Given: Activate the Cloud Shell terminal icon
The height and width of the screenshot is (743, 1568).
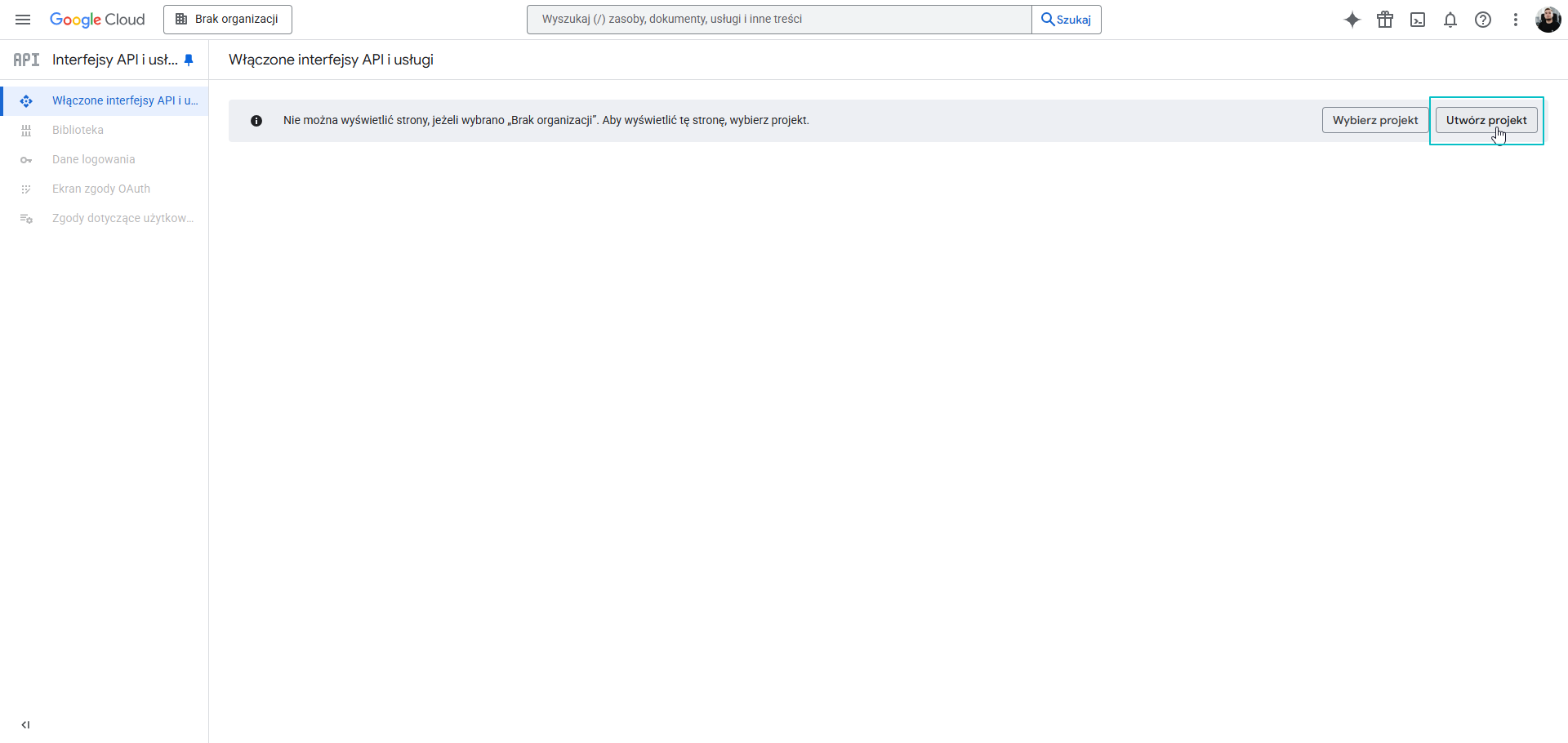Looking at the screenshot, I should point(1418,20).
